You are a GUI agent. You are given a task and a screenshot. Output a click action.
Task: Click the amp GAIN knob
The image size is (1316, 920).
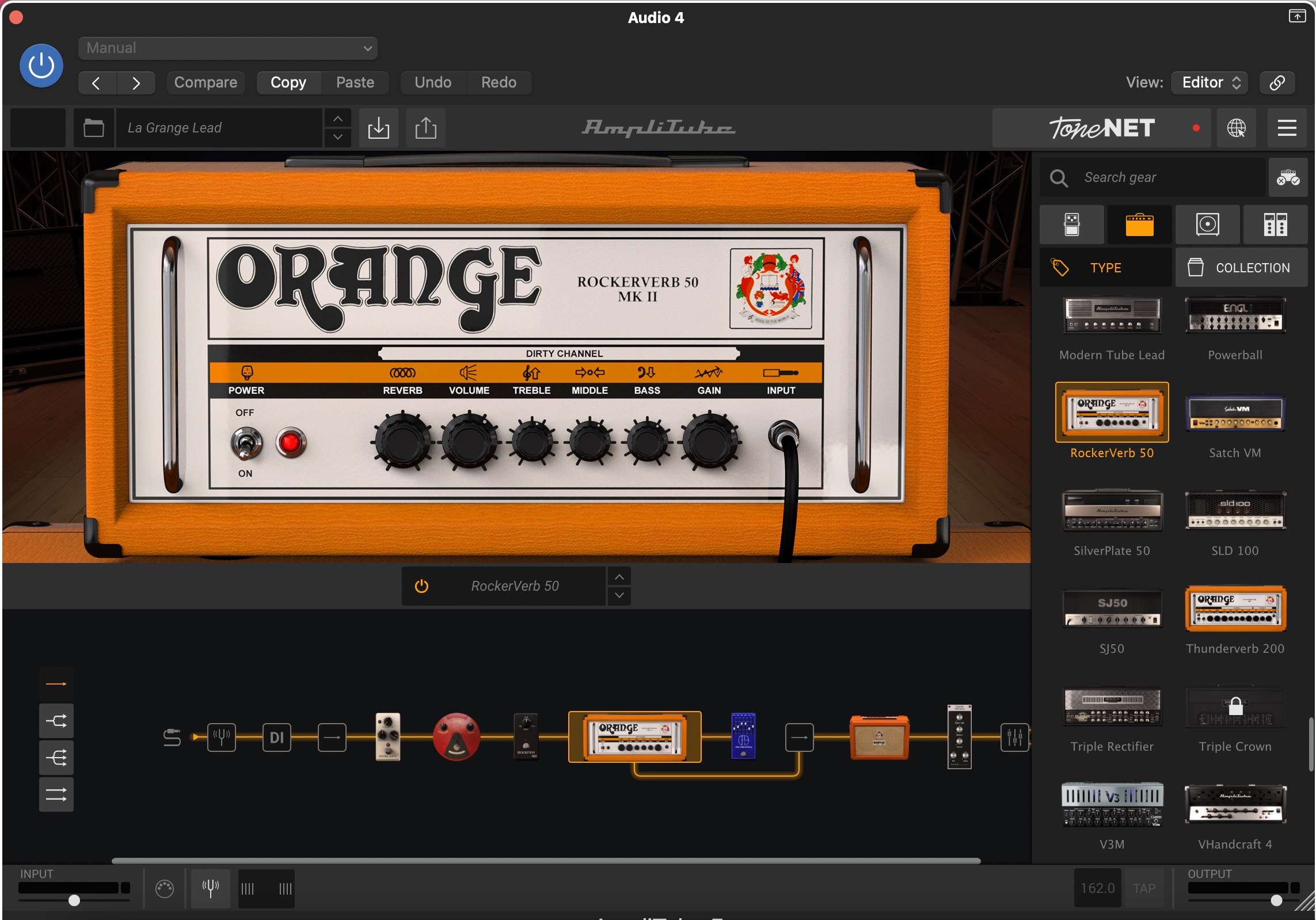tap(709, 442)
